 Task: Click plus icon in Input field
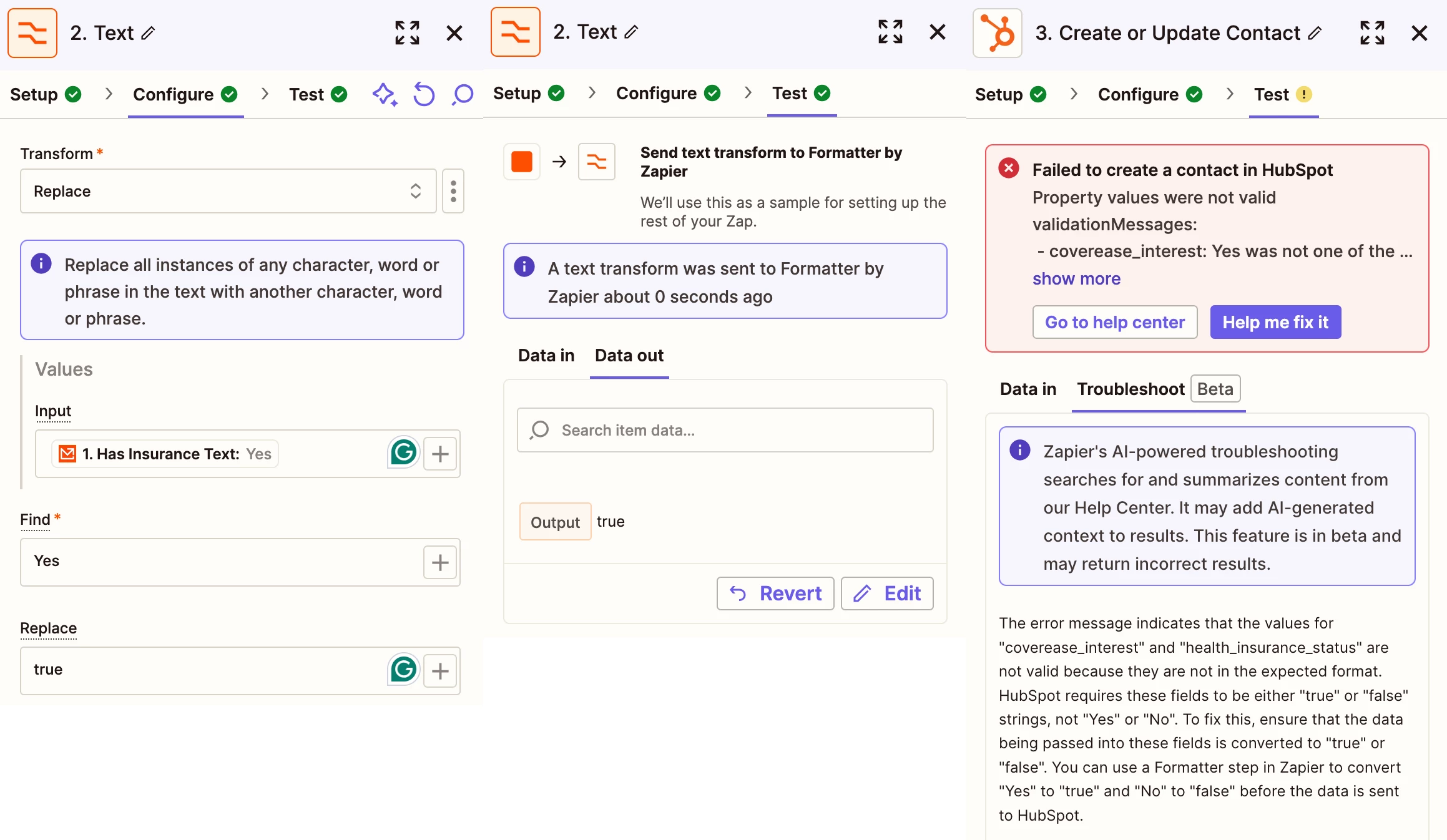coord(440,454)
